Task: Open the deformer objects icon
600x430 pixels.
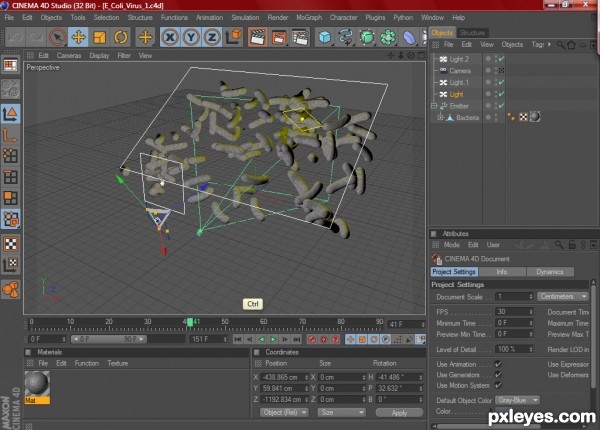Action: tap(409, 37)
